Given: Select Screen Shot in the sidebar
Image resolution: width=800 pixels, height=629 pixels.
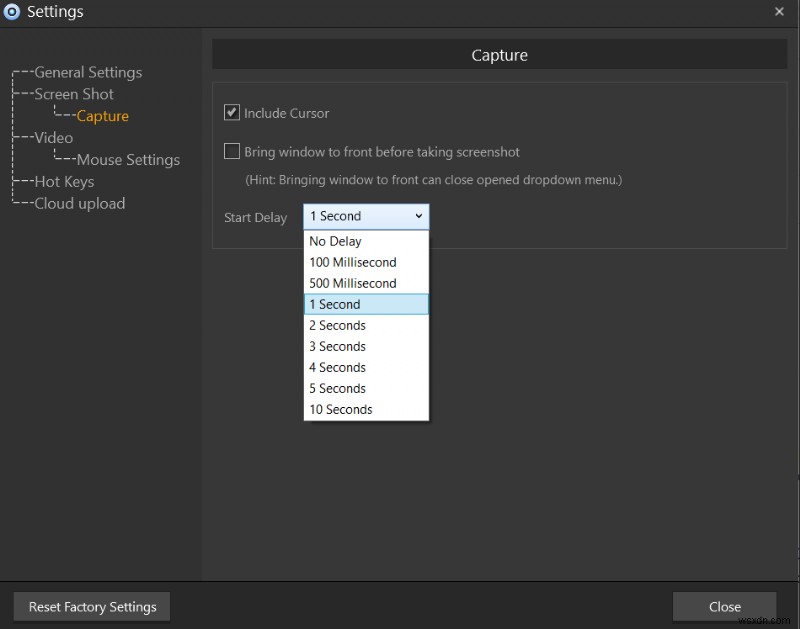Looking at the screenshot, I should click(72, 93).
